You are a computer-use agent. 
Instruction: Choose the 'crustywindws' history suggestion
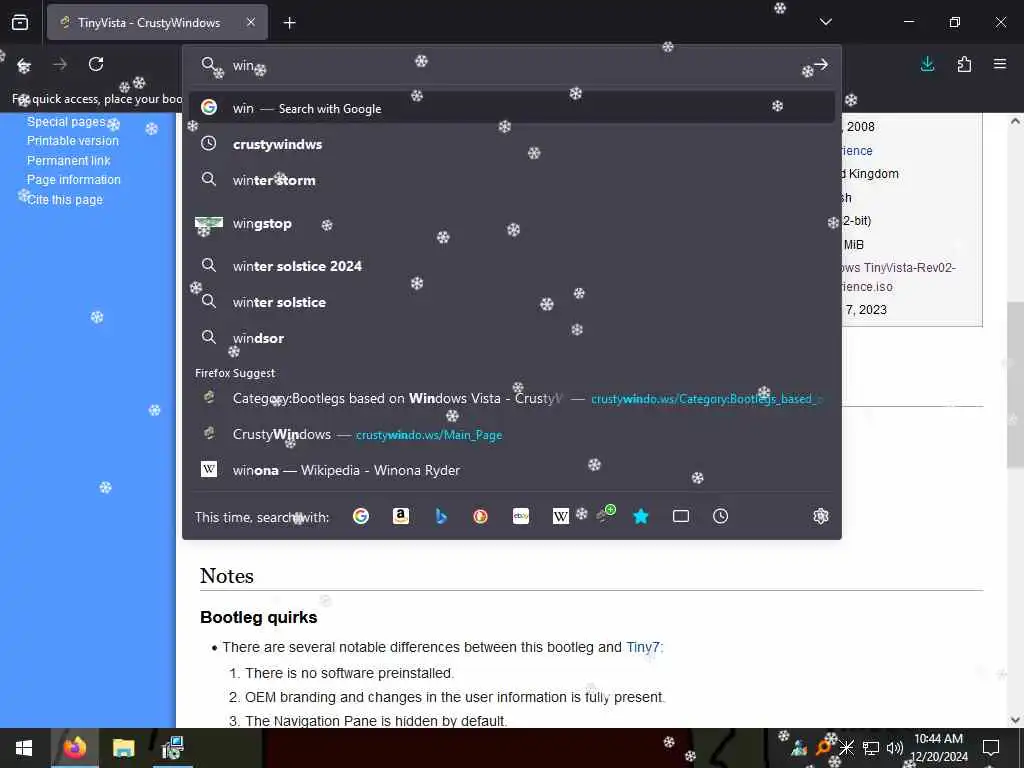(512, 144)
